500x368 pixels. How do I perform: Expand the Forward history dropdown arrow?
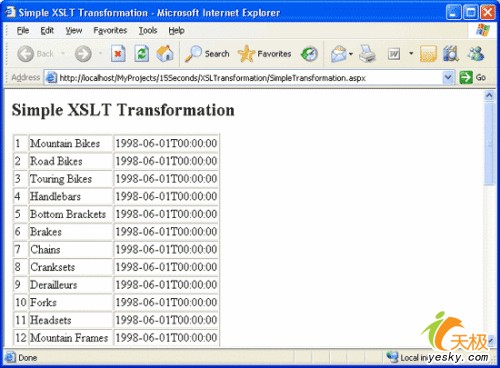pyautogui.click(x=100, y=53)
